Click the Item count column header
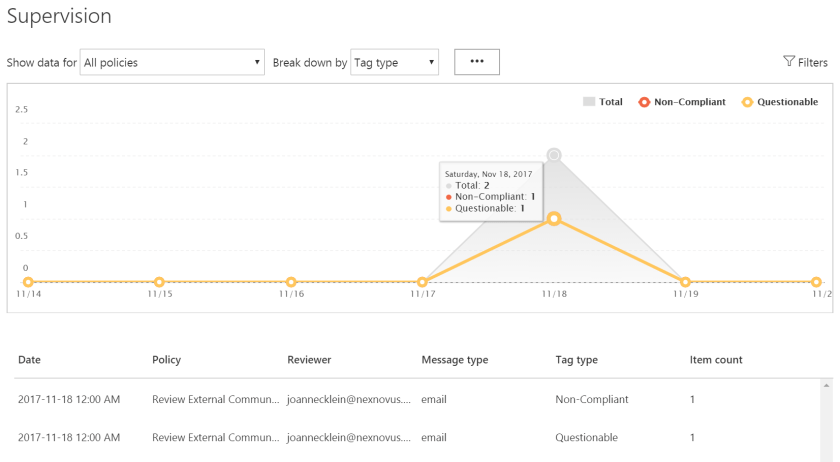840x462 pixels. pos(716,359)
